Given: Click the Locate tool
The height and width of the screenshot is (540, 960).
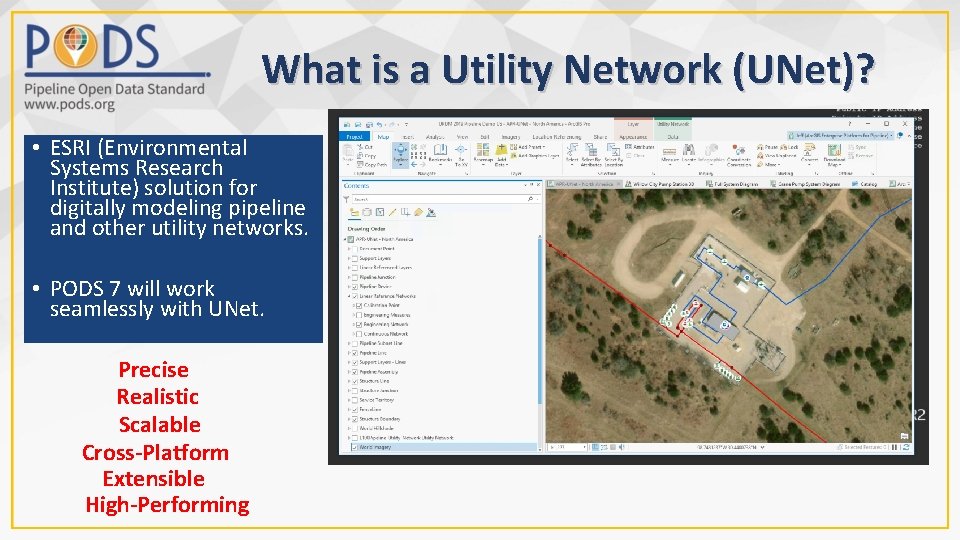Looking at the screenshot, I should tap(689, 154).
